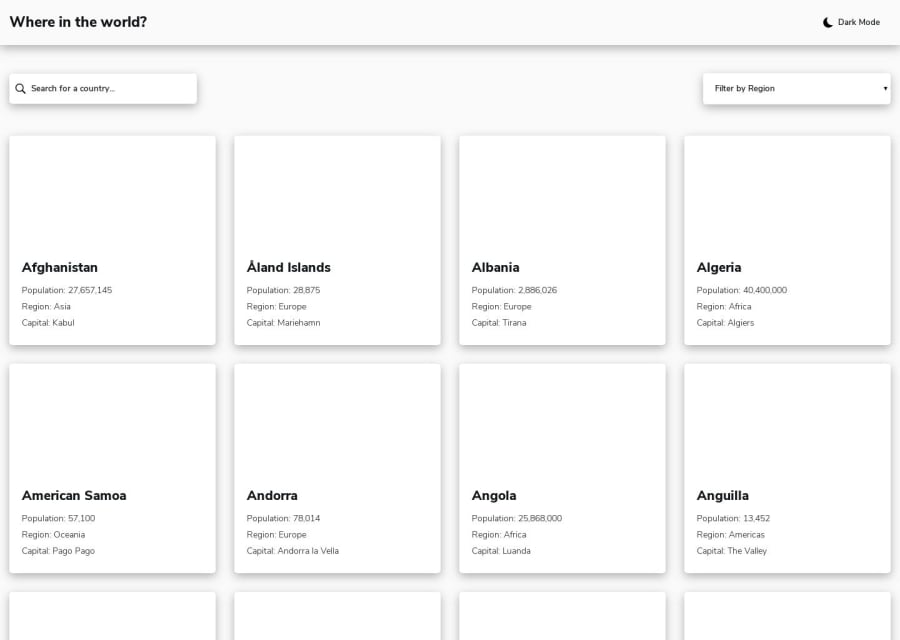
Task: Click the American Samoa flag image area
Action: pyautogui.click(x=112, y=420)
